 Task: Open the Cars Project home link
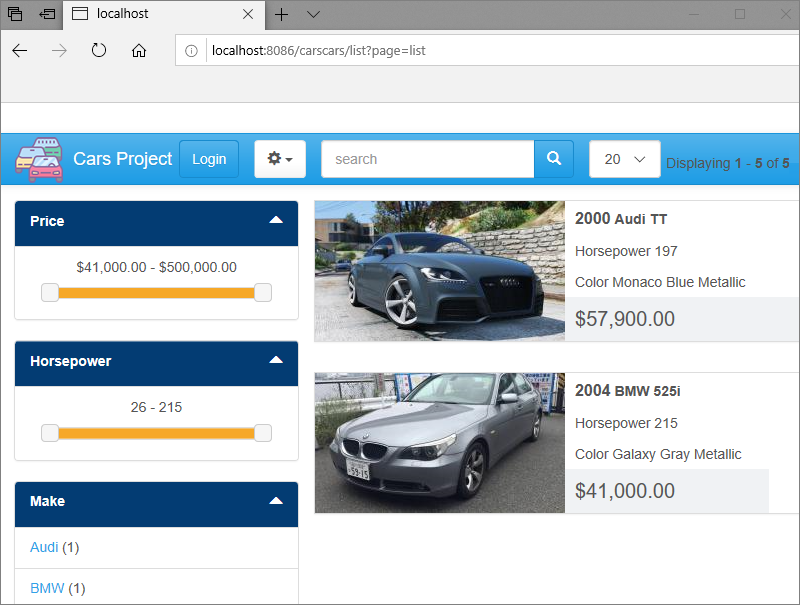[122, 159]
